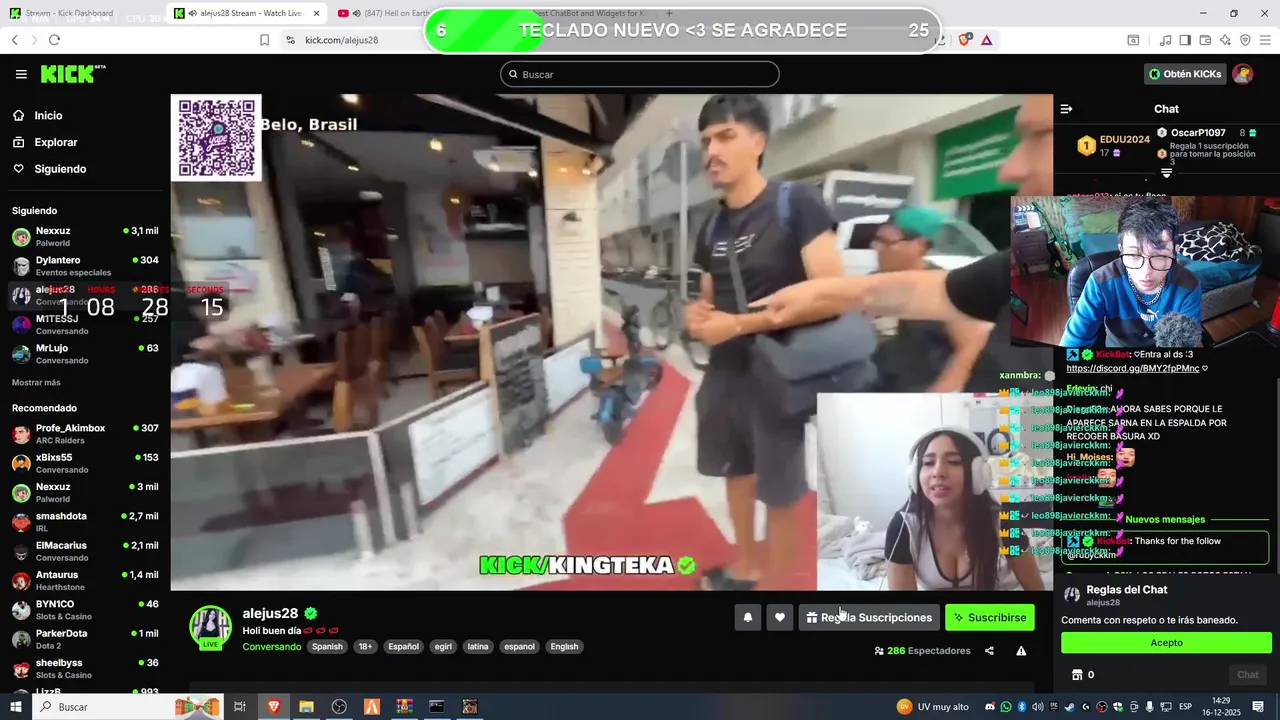This screenshot has width=1280, height=720.
Task: Click alejus28 streamer avatar with LIVE badge
Action: click(x=211, y=628)
